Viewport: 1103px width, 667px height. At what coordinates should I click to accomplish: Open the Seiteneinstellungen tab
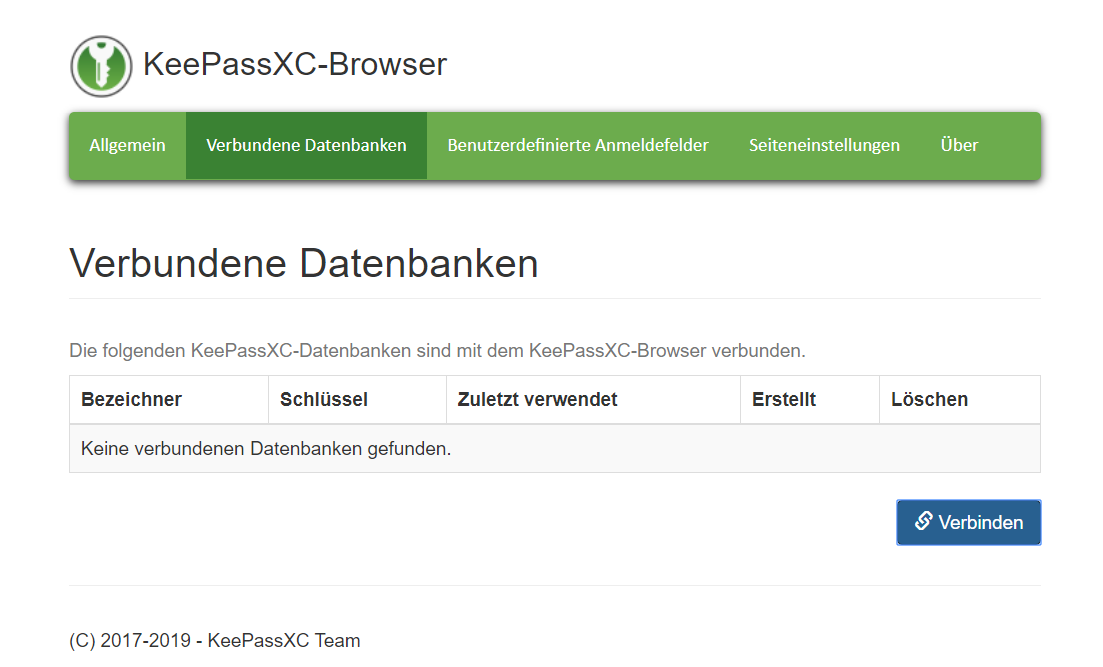pyautogui.click(x=824, y=146)
